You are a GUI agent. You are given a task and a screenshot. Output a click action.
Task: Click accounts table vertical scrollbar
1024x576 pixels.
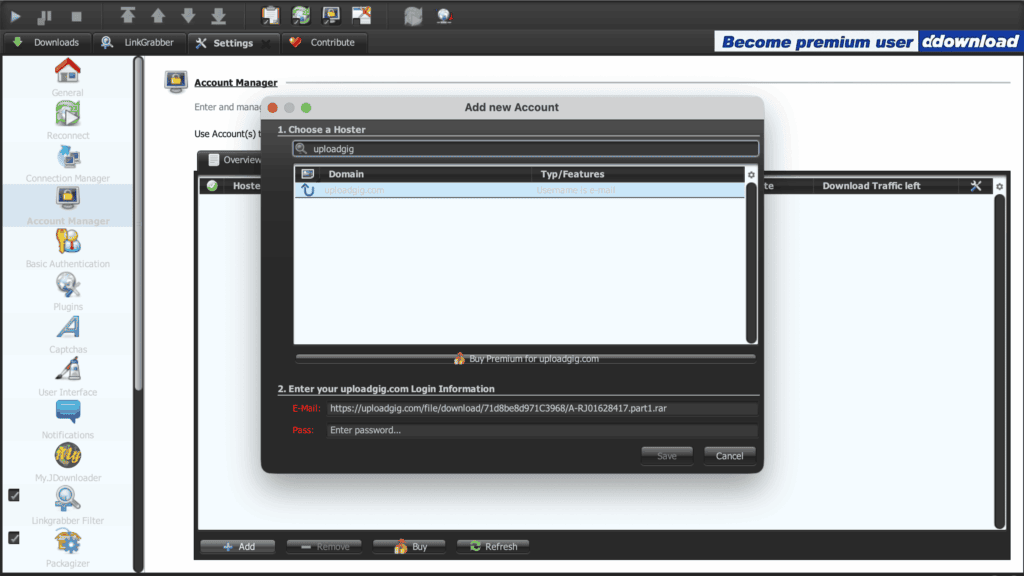click(x=999, y=361)
